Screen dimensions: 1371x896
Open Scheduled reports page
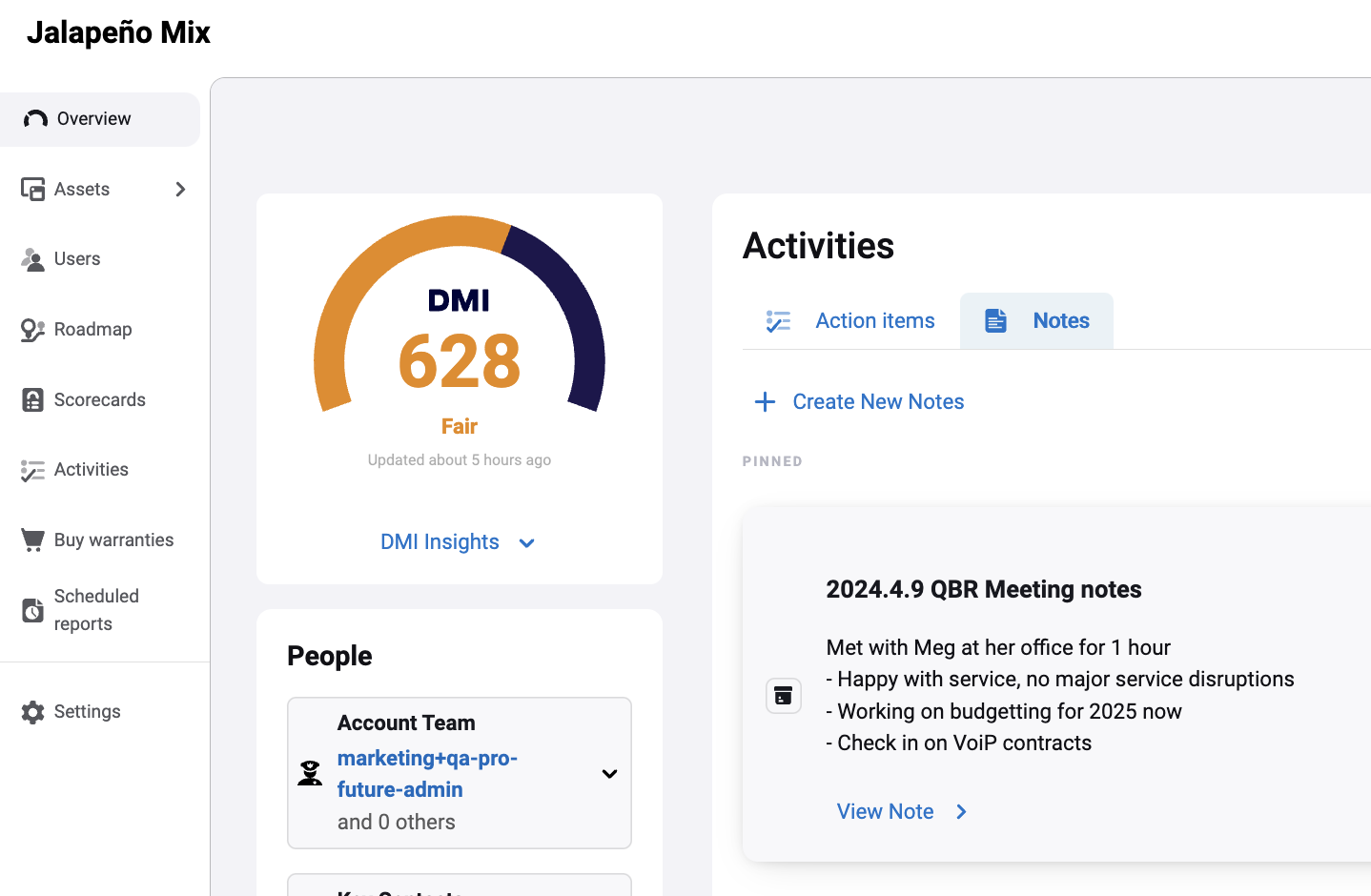(x=100, y=610)
